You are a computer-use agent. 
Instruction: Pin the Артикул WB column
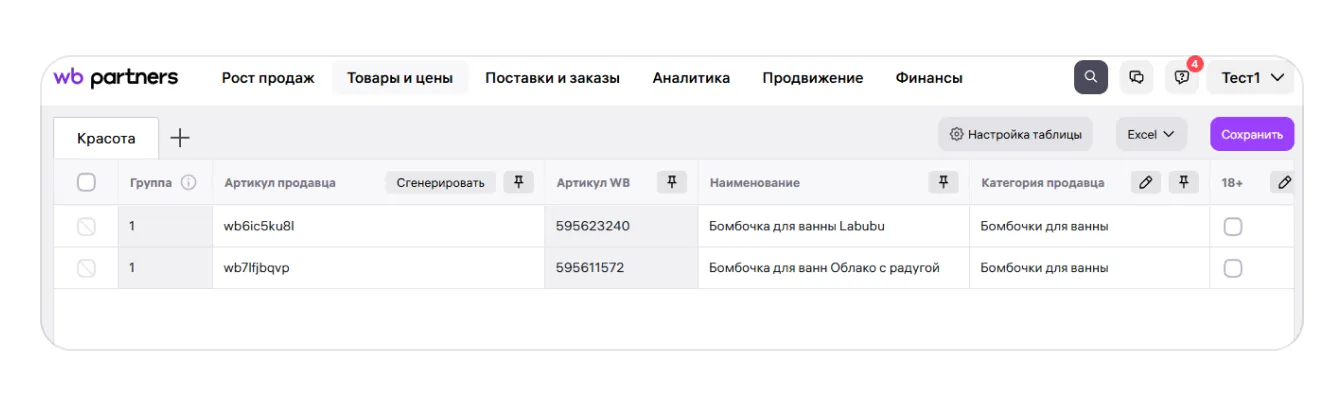coord(671,182)
